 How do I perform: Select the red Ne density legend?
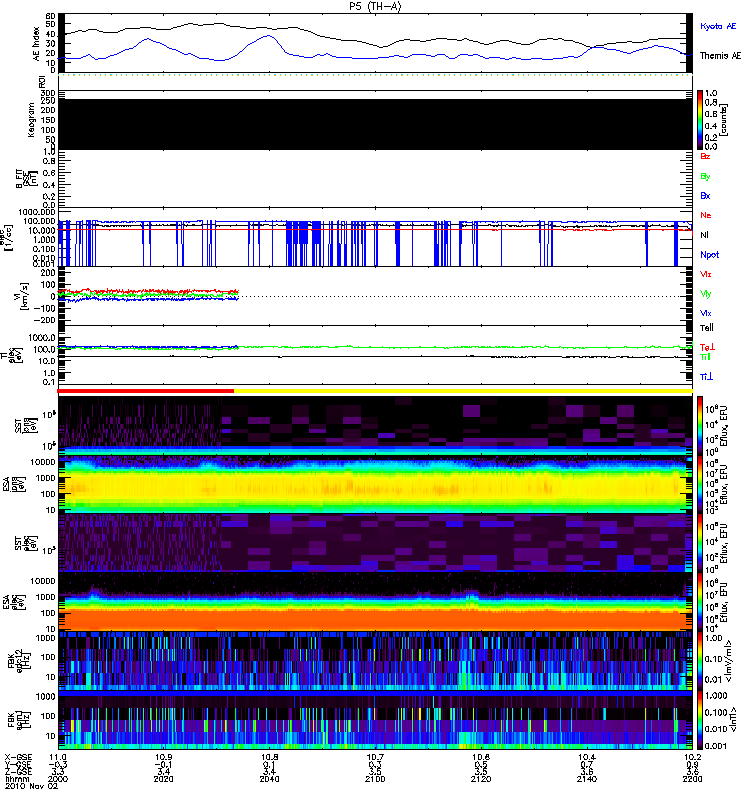click(x=705, y=215)
